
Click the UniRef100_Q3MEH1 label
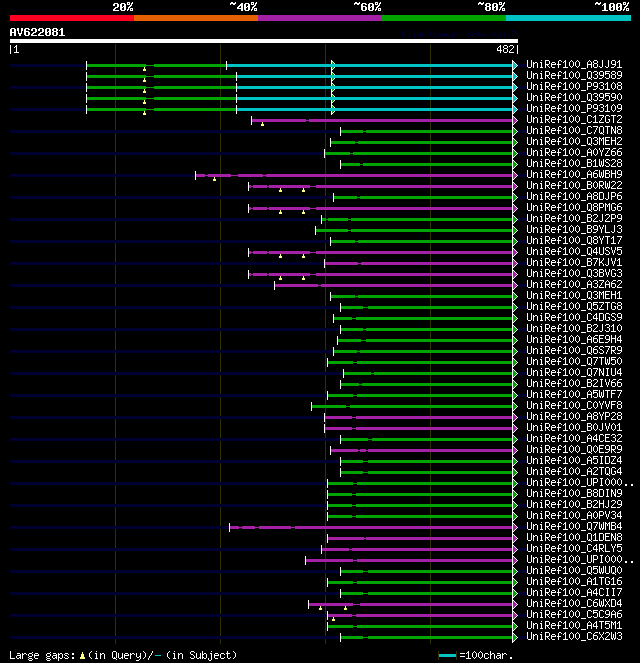tap(574, 296)
